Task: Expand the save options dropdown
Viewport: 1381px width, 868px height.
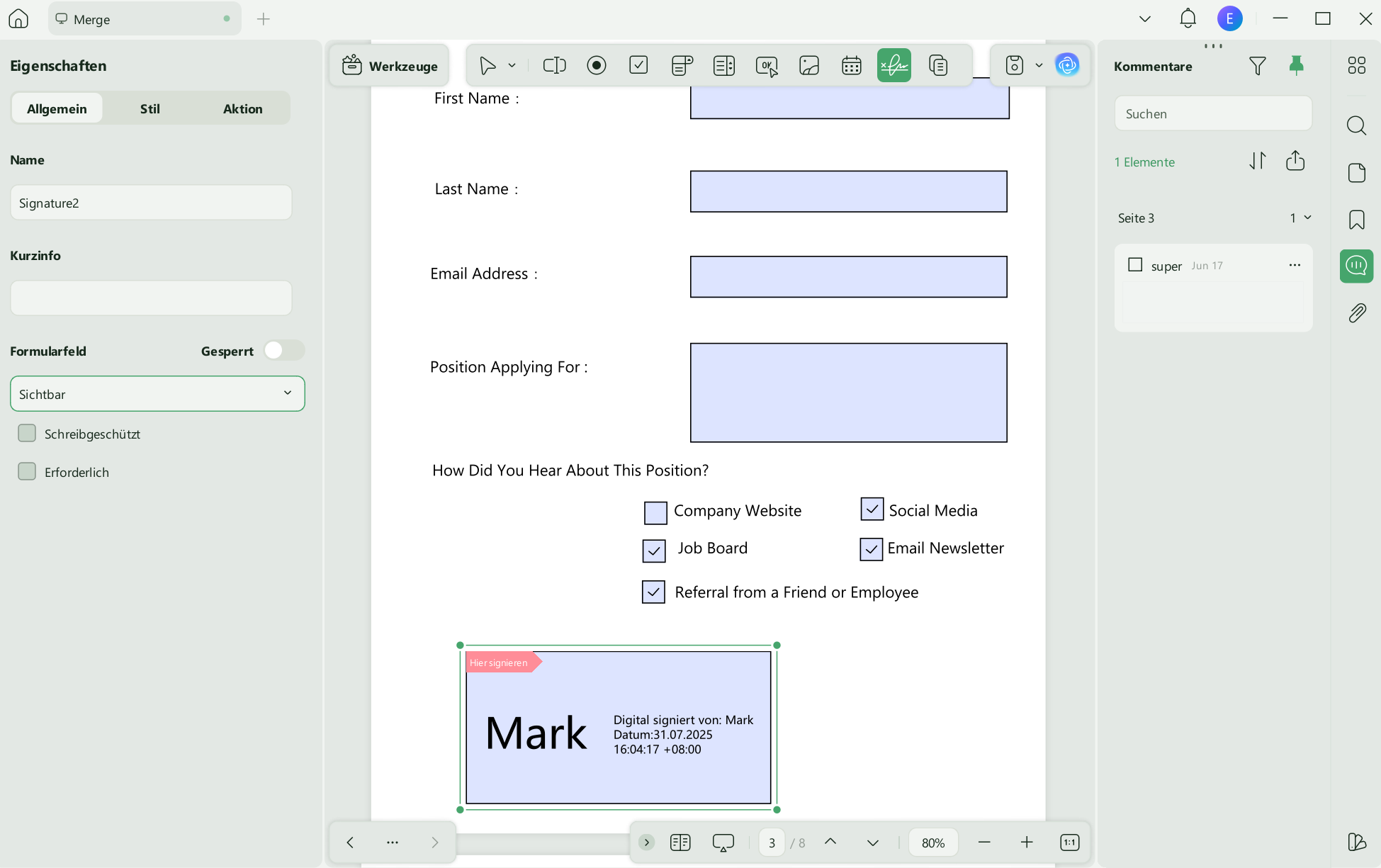Action: (1039, 66)
